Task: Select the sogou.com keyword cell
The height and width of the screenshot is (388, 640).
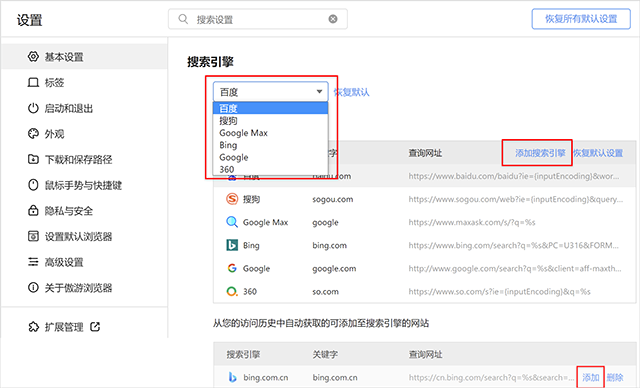Action: [333, 199]
